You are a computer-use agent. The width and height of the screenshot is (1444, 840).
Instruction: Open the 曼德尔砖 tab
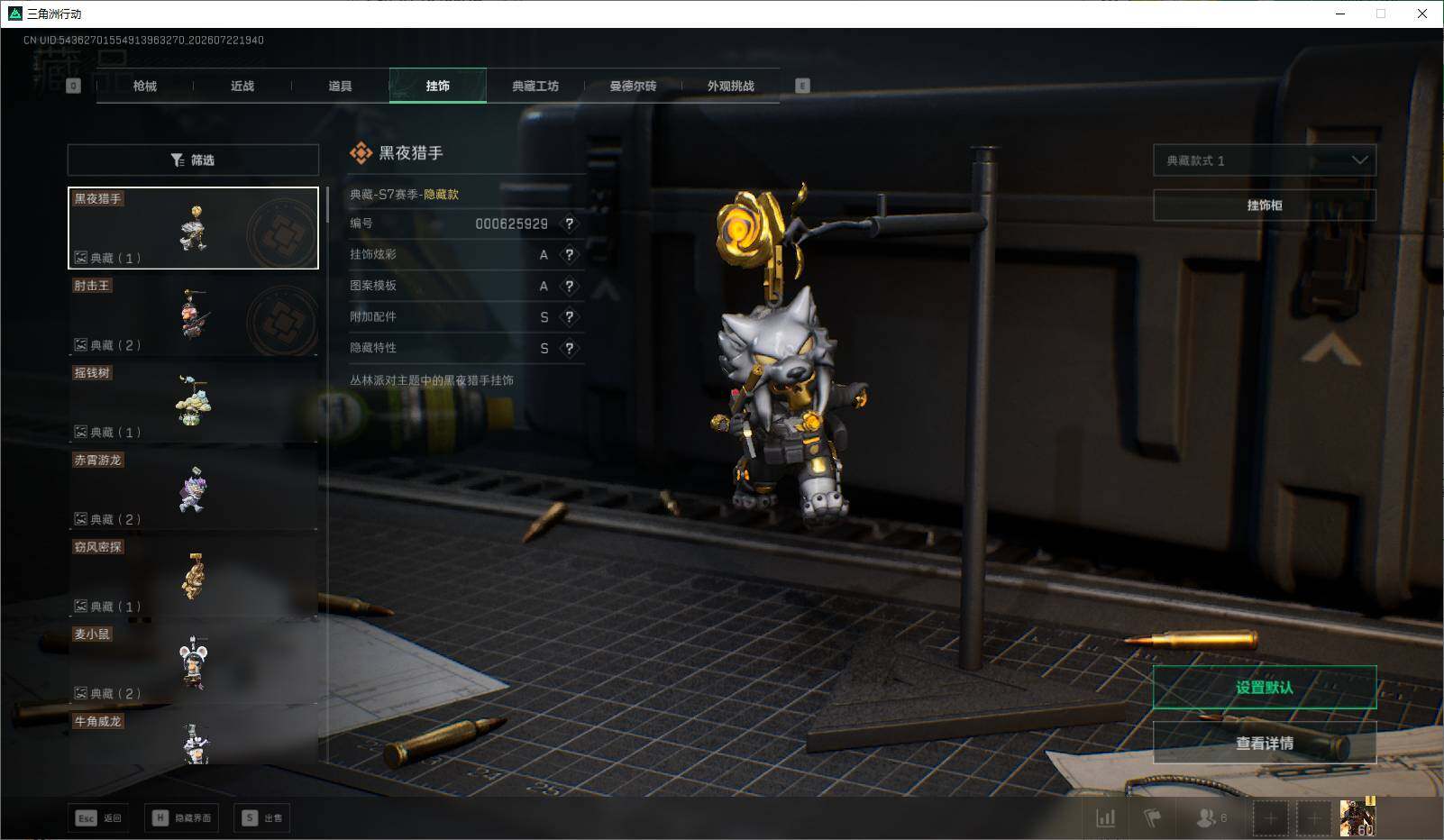click(633, 86)
